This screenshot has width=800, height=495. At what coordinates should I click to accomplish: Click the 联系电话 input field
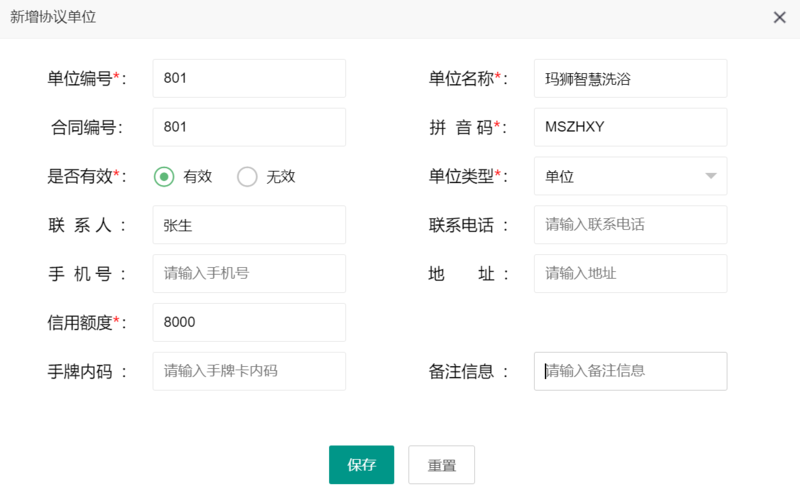630,225
